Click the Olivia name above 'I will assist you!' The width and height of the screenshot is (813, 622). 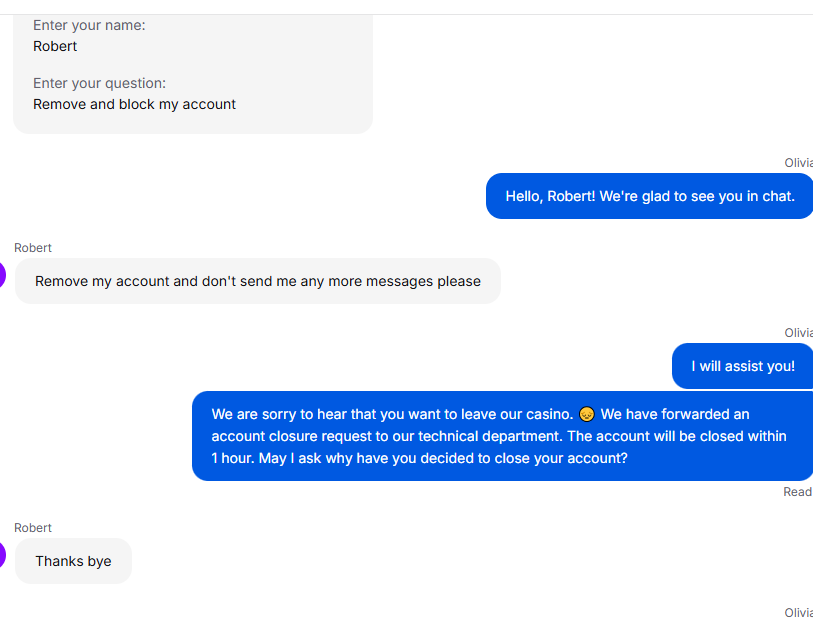tap(798, 333)
